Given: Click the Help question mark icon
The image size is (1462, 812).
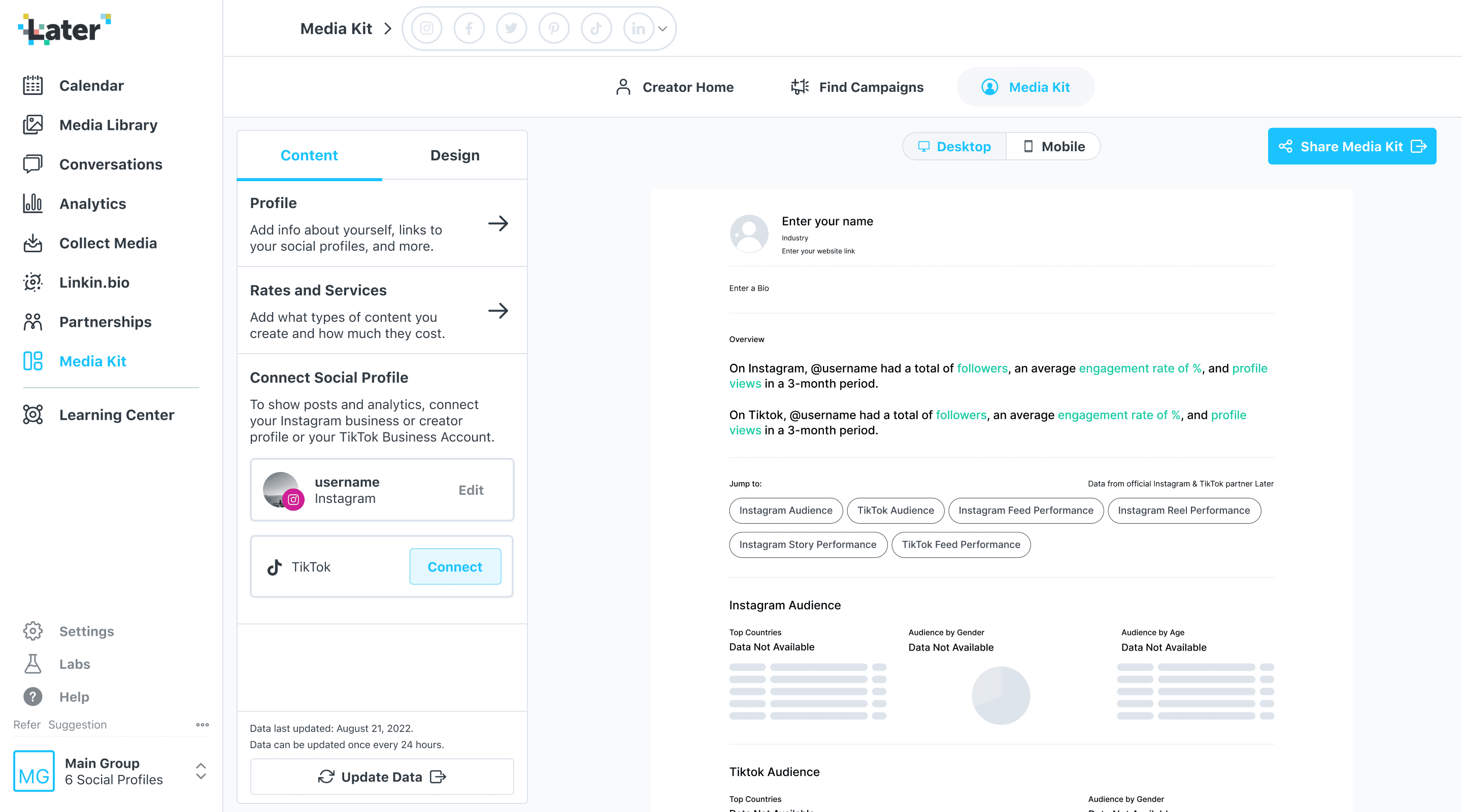Looking at the screenshot, I should pos(32,696).
